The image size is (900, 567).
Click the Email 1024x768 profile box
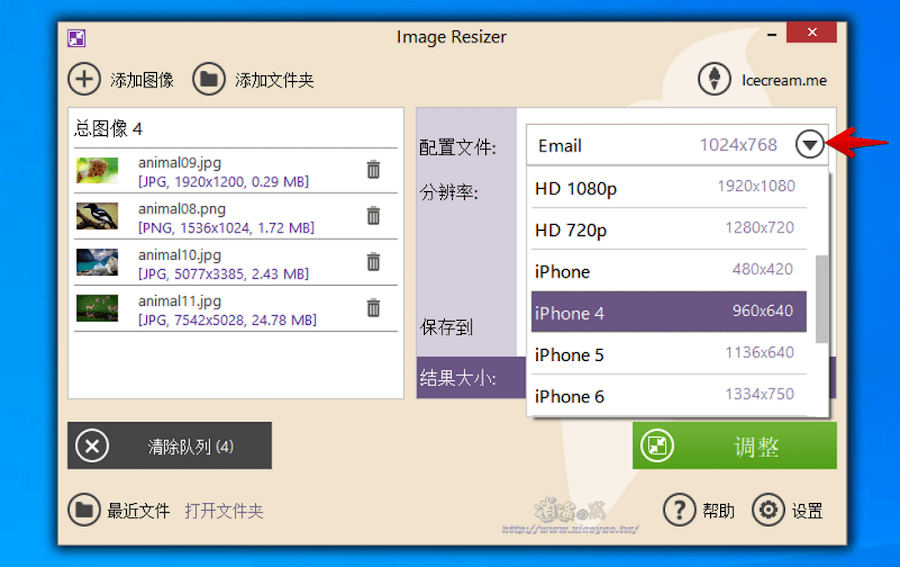[x=677, y=145]
